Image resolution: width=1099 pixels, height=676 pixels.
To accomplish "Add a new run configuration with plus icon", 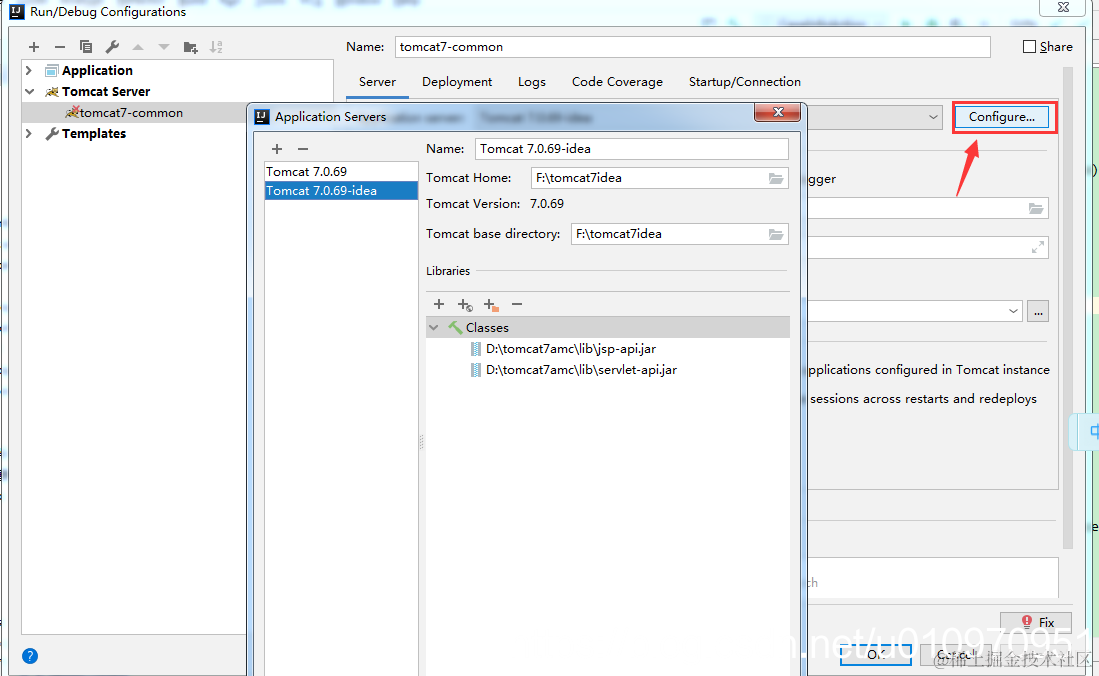I will (x=34, y=47).
